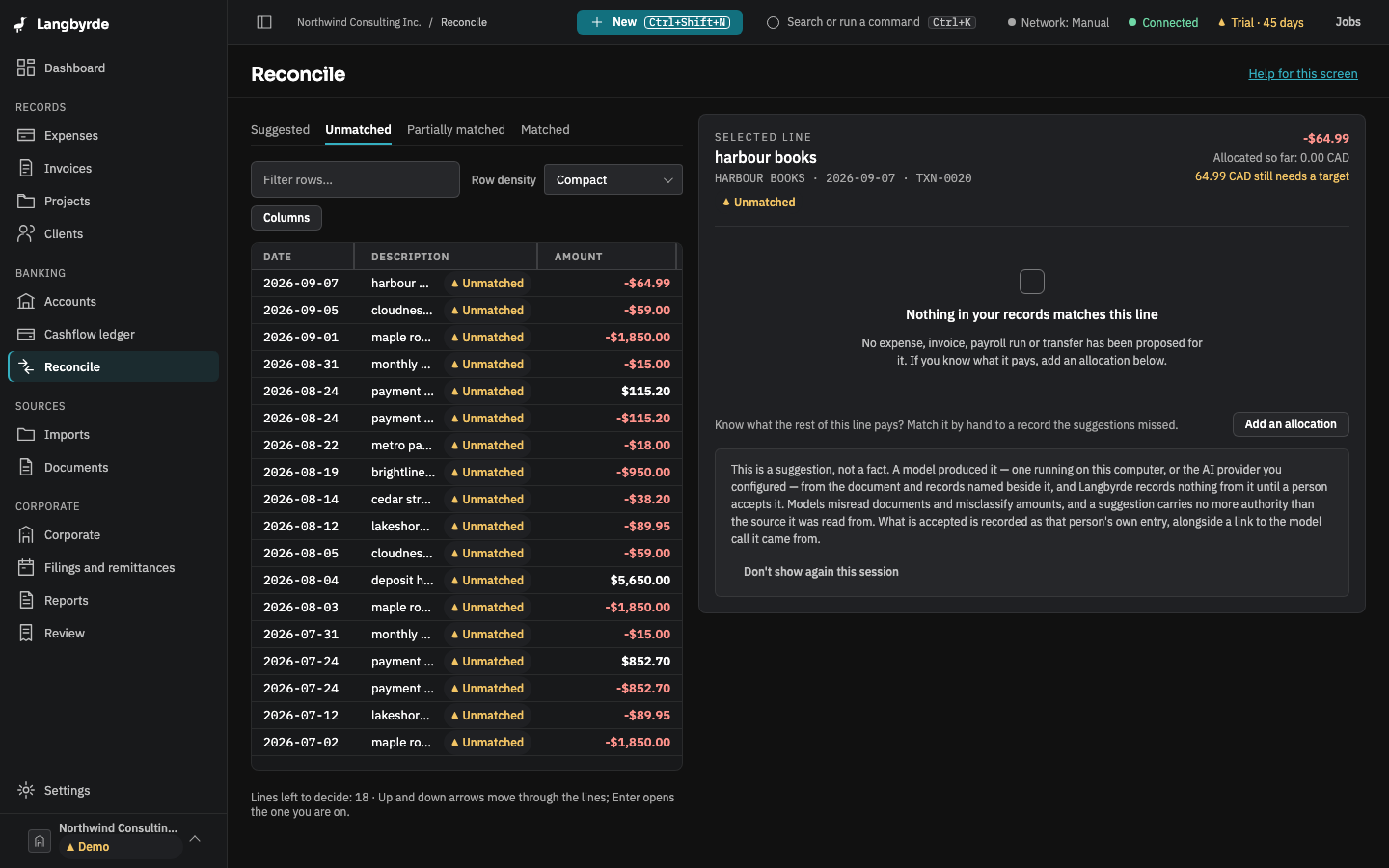Open the Clients list
1389x868 pixels.
(114, 234)
